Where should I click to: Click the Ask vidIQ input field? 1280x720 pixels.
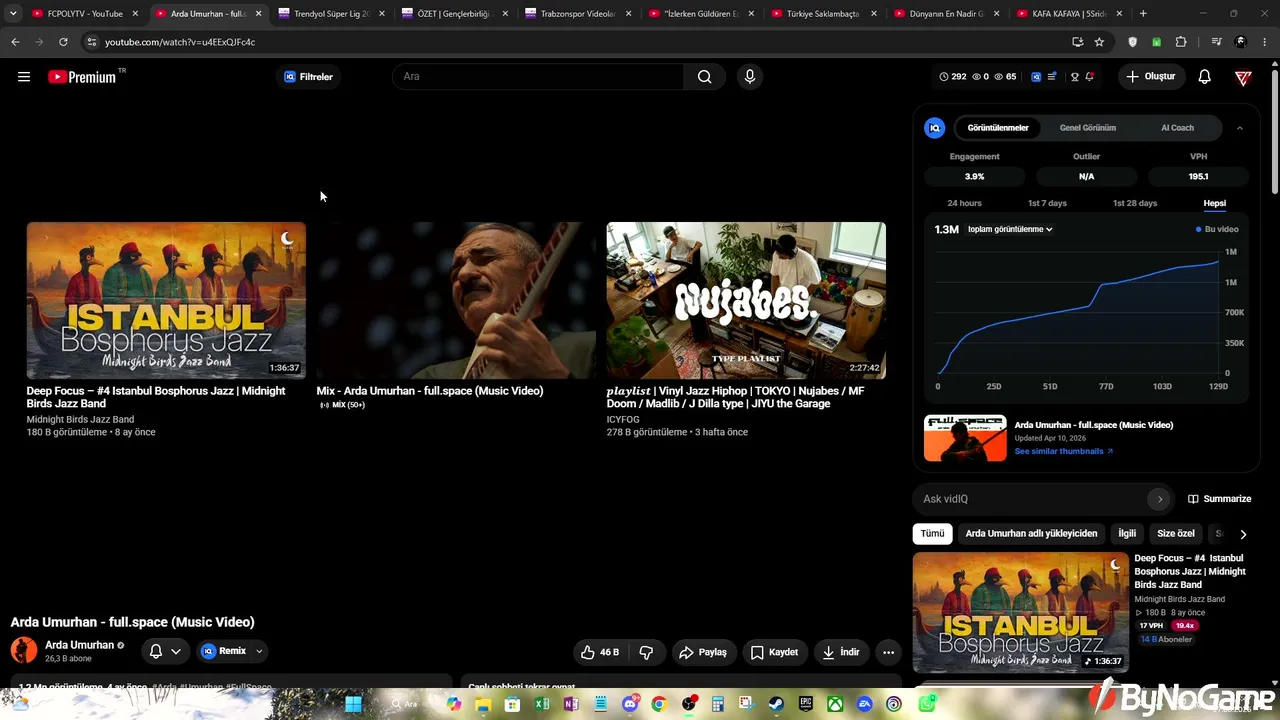point(1035,499)
